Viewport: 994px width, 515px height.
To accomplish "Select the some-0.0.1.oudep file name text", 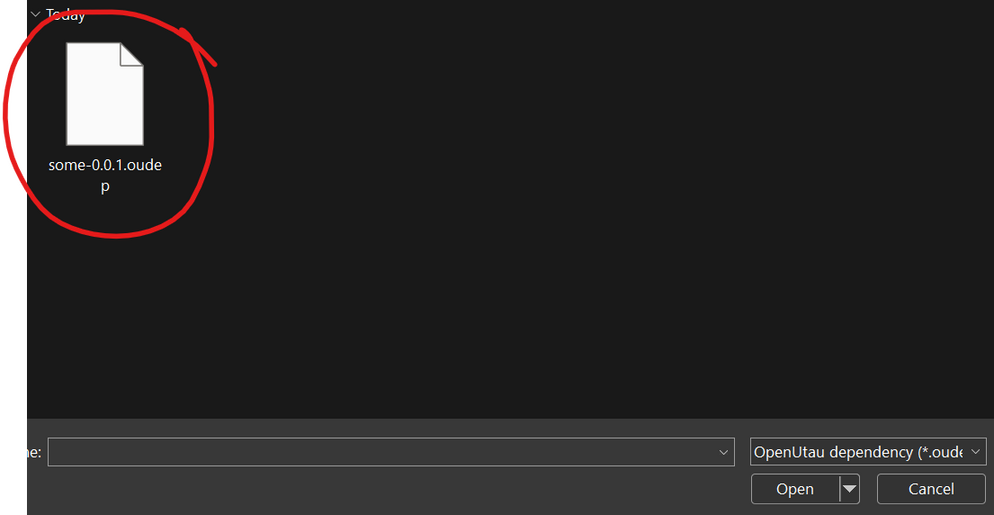I will tap(105, 176).
